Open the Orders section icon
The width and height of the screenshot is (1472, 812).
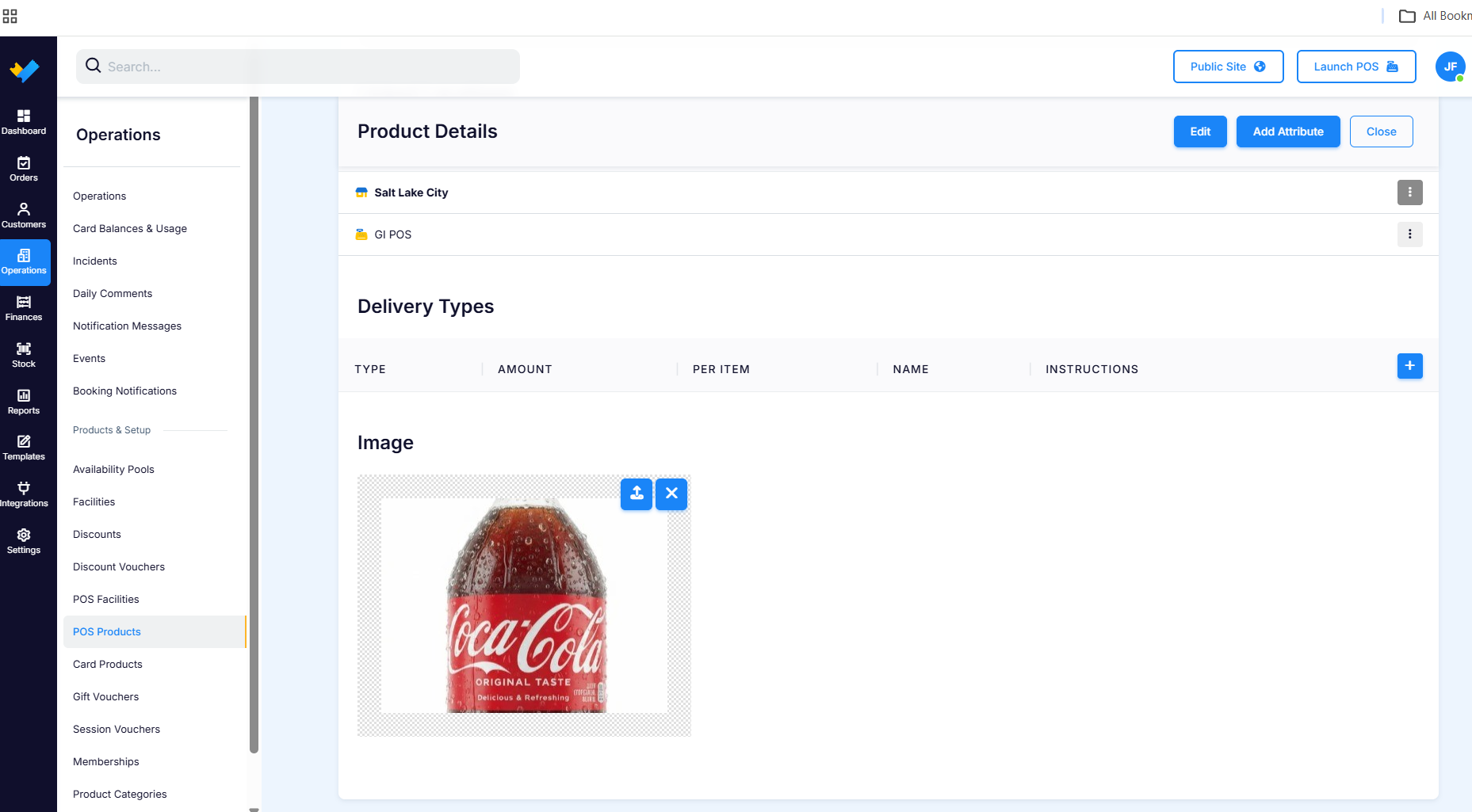click(24, 169)
